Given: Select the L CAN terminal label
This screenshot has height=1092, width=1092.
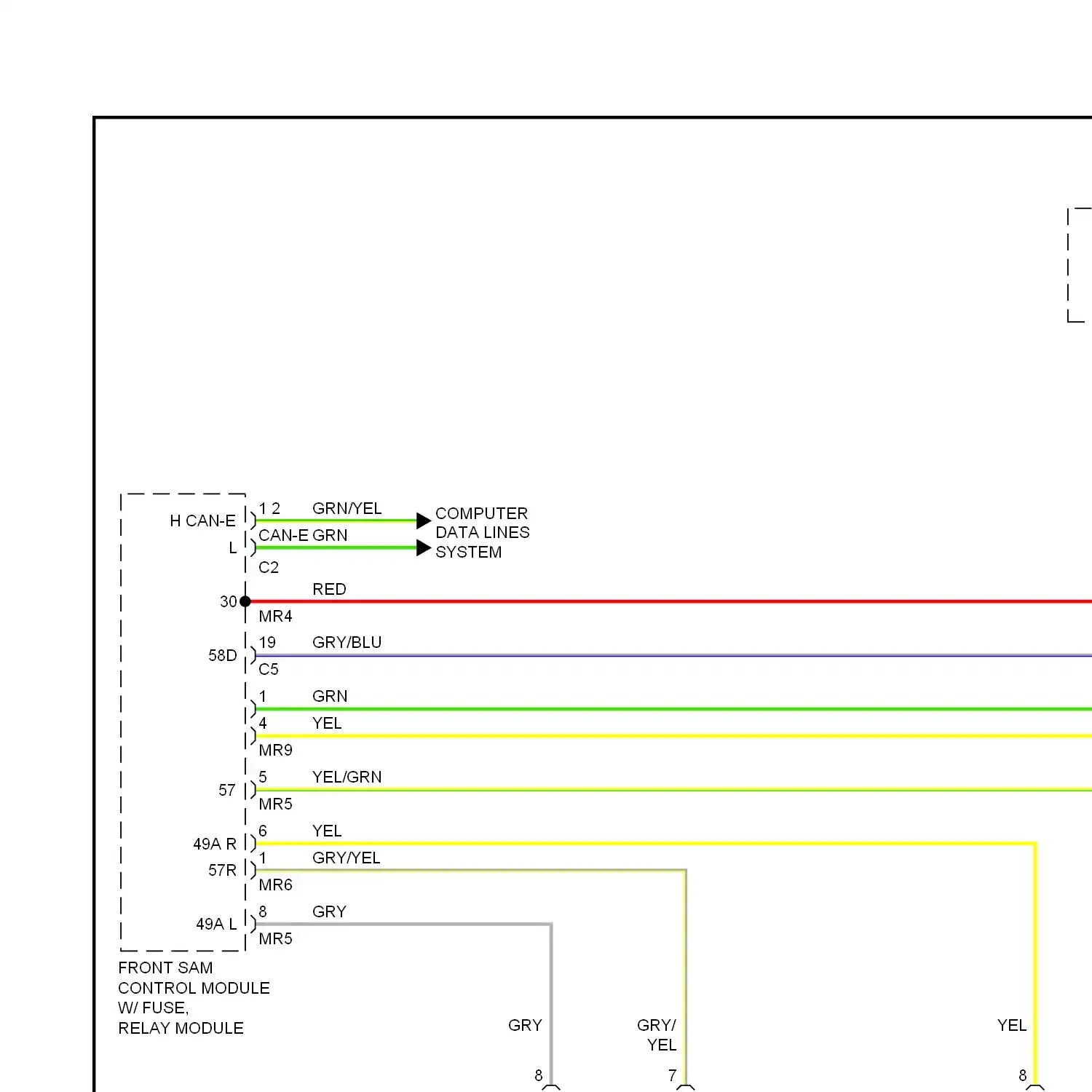Looking at the screenshot, I should click(233, 547).
